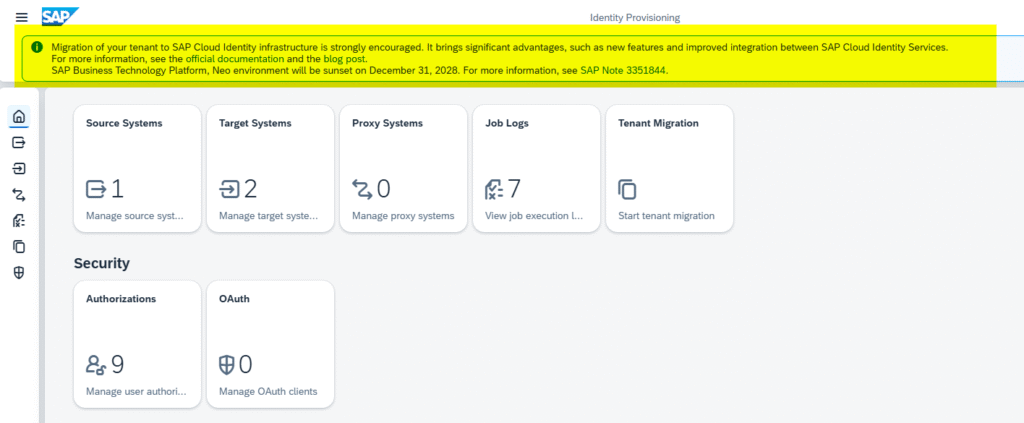Open the Tenant Migration tile
The image size is (1024, 423).
pos(670,168)
